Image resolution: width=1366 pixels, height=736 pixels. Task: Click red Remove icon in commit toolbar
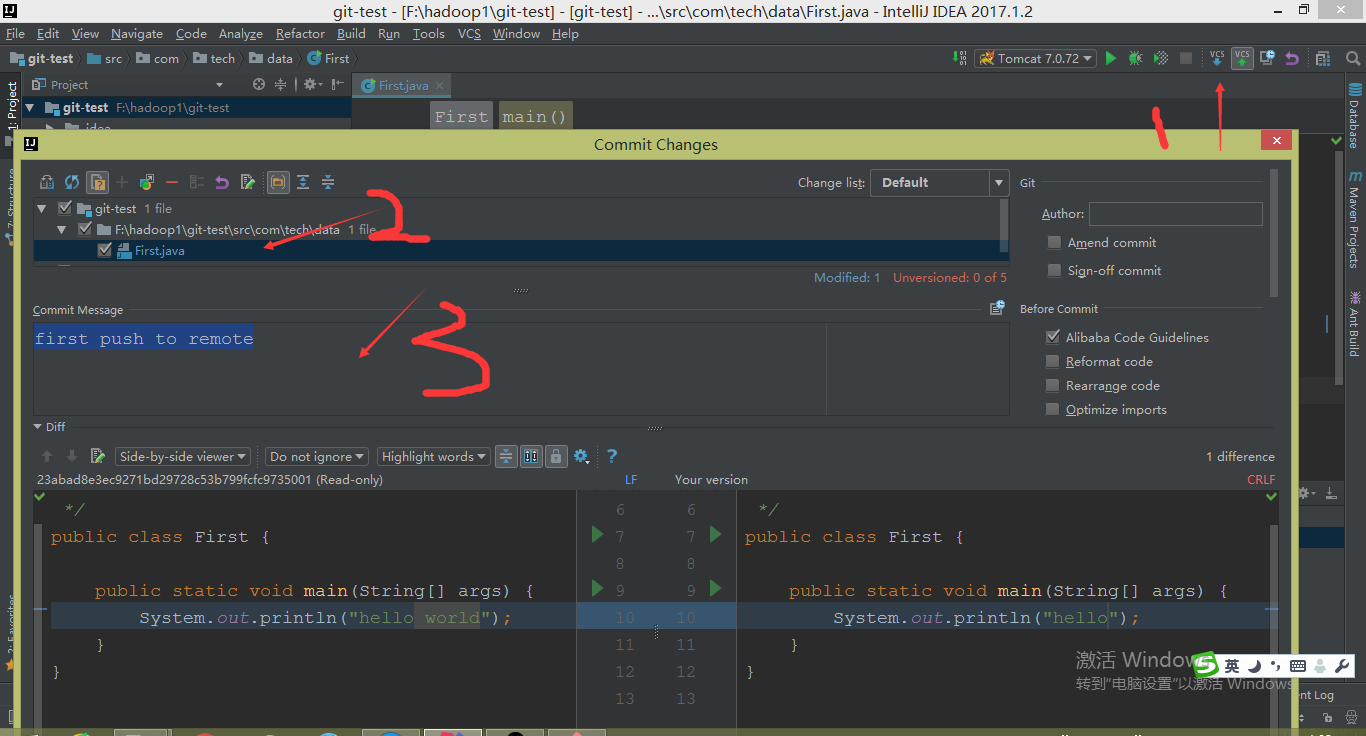[172, 182]
